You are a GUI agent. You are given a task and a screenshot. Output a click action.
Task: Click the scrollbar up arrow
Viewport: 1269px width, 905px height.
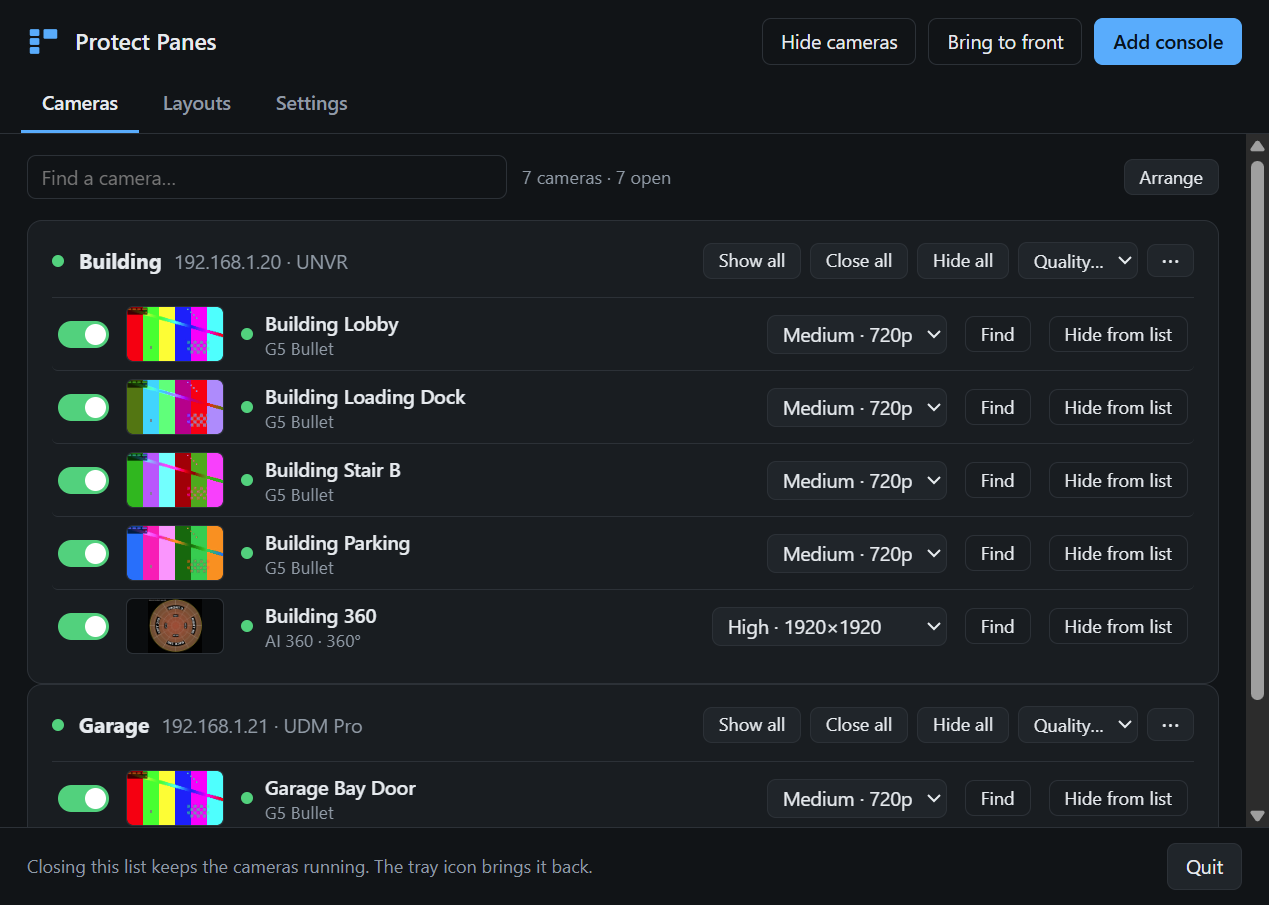1257,146
